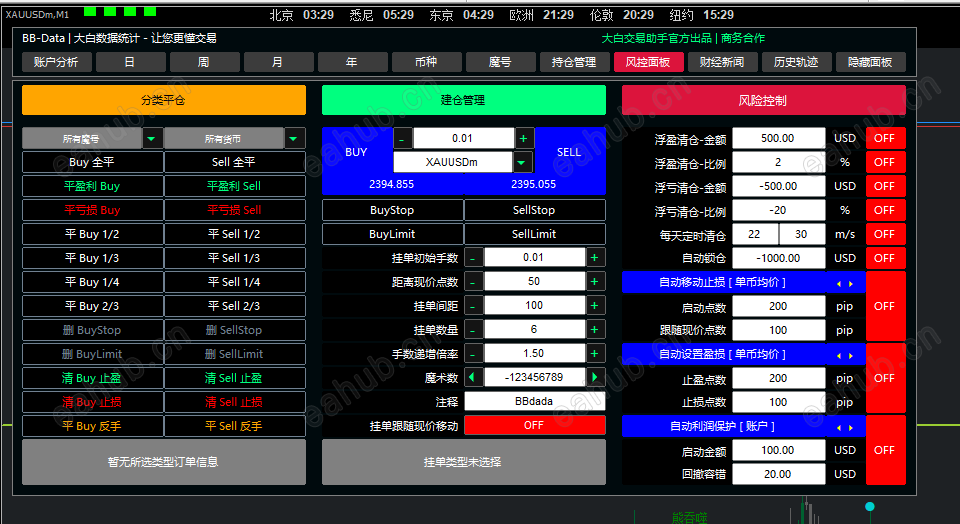Click right arrow beside 魔术数 field
The image size is (960, 524).
point(594,377)
